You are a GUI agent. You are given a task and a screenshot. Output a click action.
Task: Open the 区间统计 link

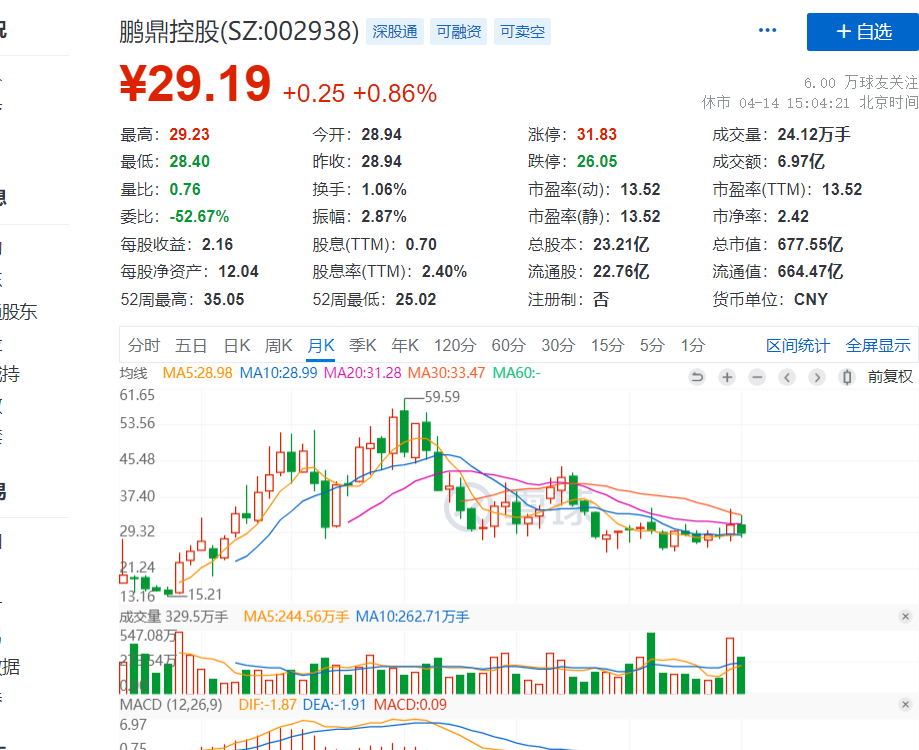(x=798, y=345)
